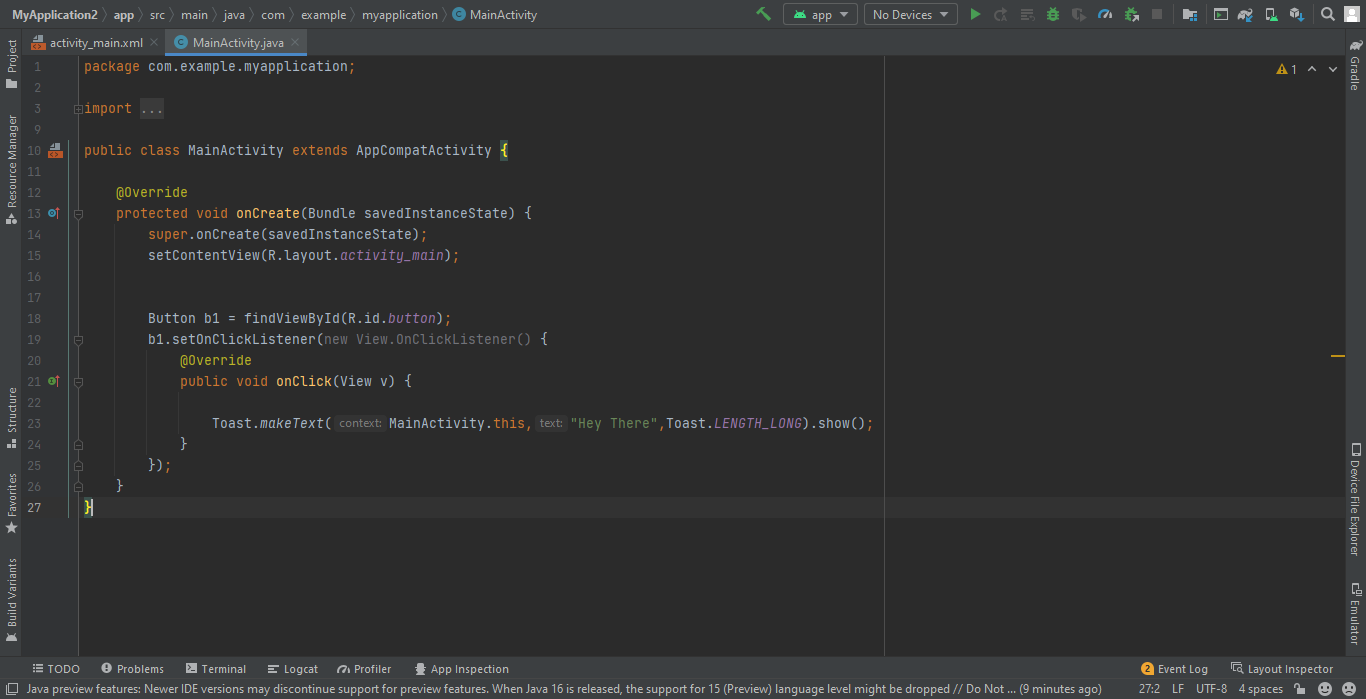Viewport: 1366px width, 699px height.
Task: Open Search Everywhere magnifier icon
Action: pos(1327,14)
